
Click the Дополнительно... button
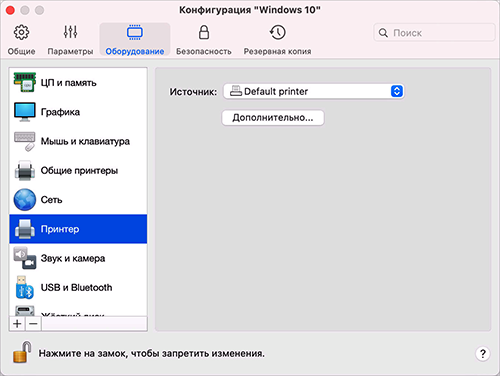(x=273, y=118)
